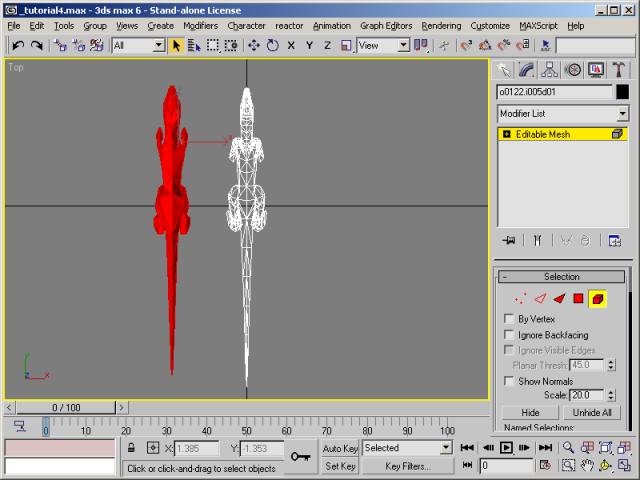Open the Rendering menu
The image size is (640, 480).
[x=441, y=25]
